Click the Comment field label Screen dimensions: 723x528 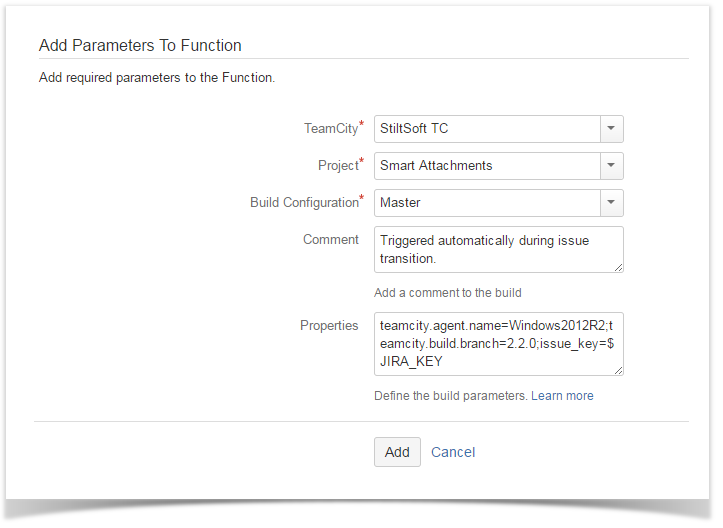(x=330, y=240)
